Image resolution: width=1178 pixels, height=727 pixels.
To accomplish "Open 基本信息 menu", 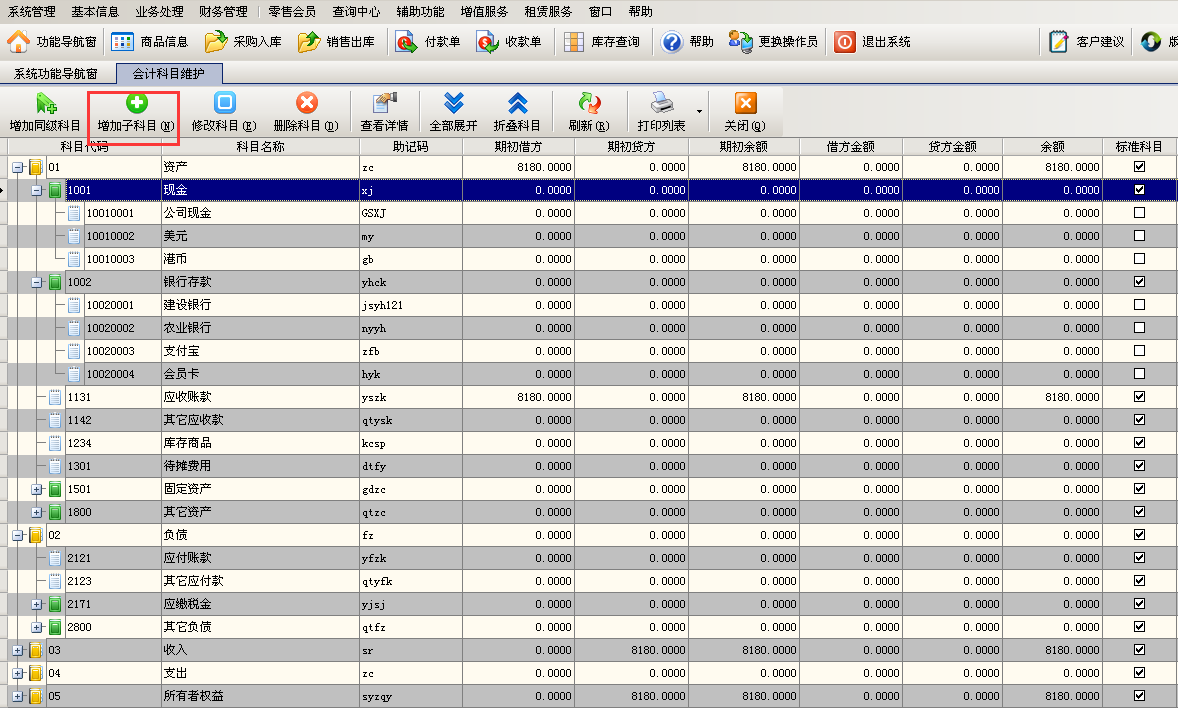I will click(95, 11).
